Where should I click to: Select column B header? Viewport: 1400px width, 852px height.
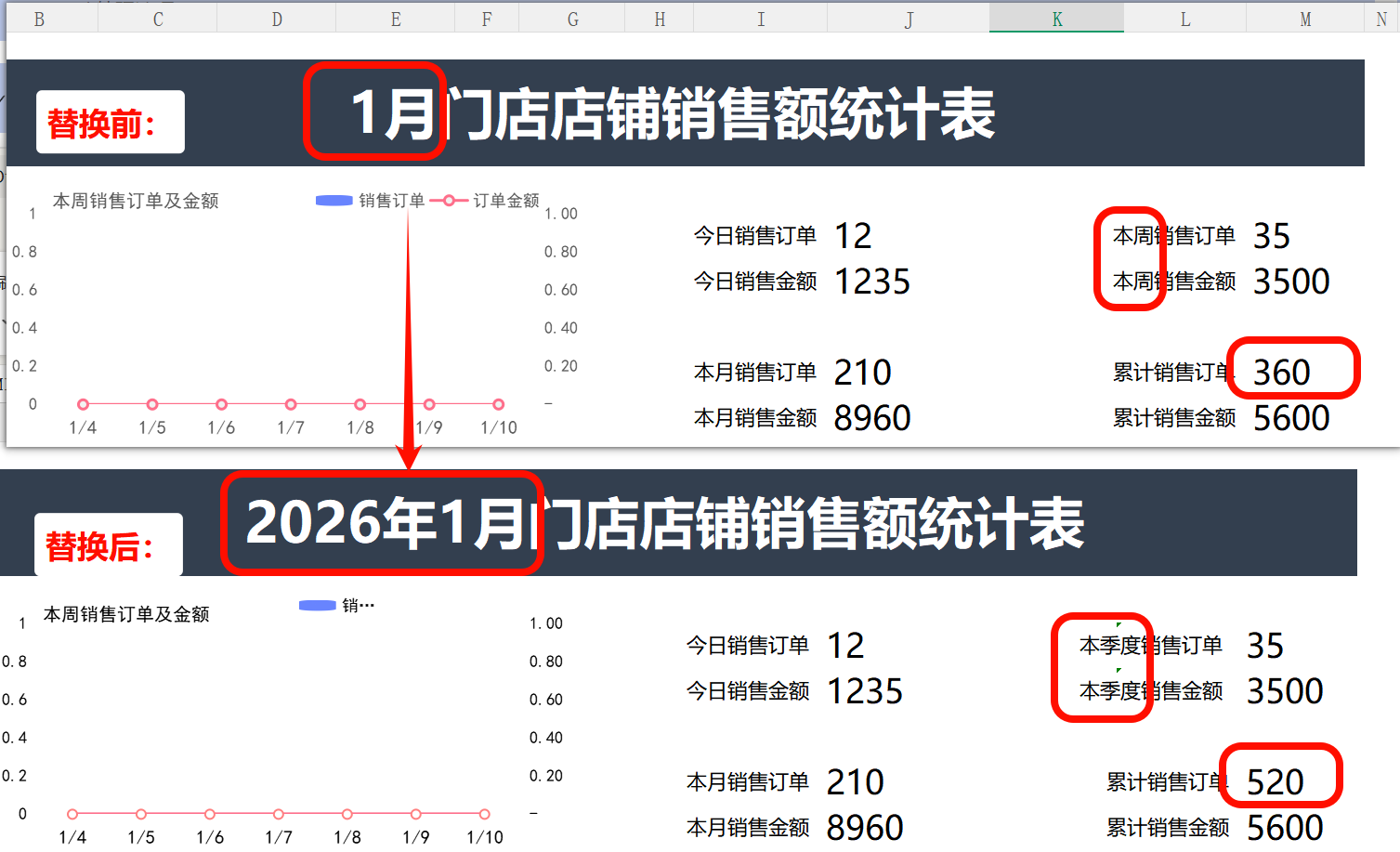point(39,18)
